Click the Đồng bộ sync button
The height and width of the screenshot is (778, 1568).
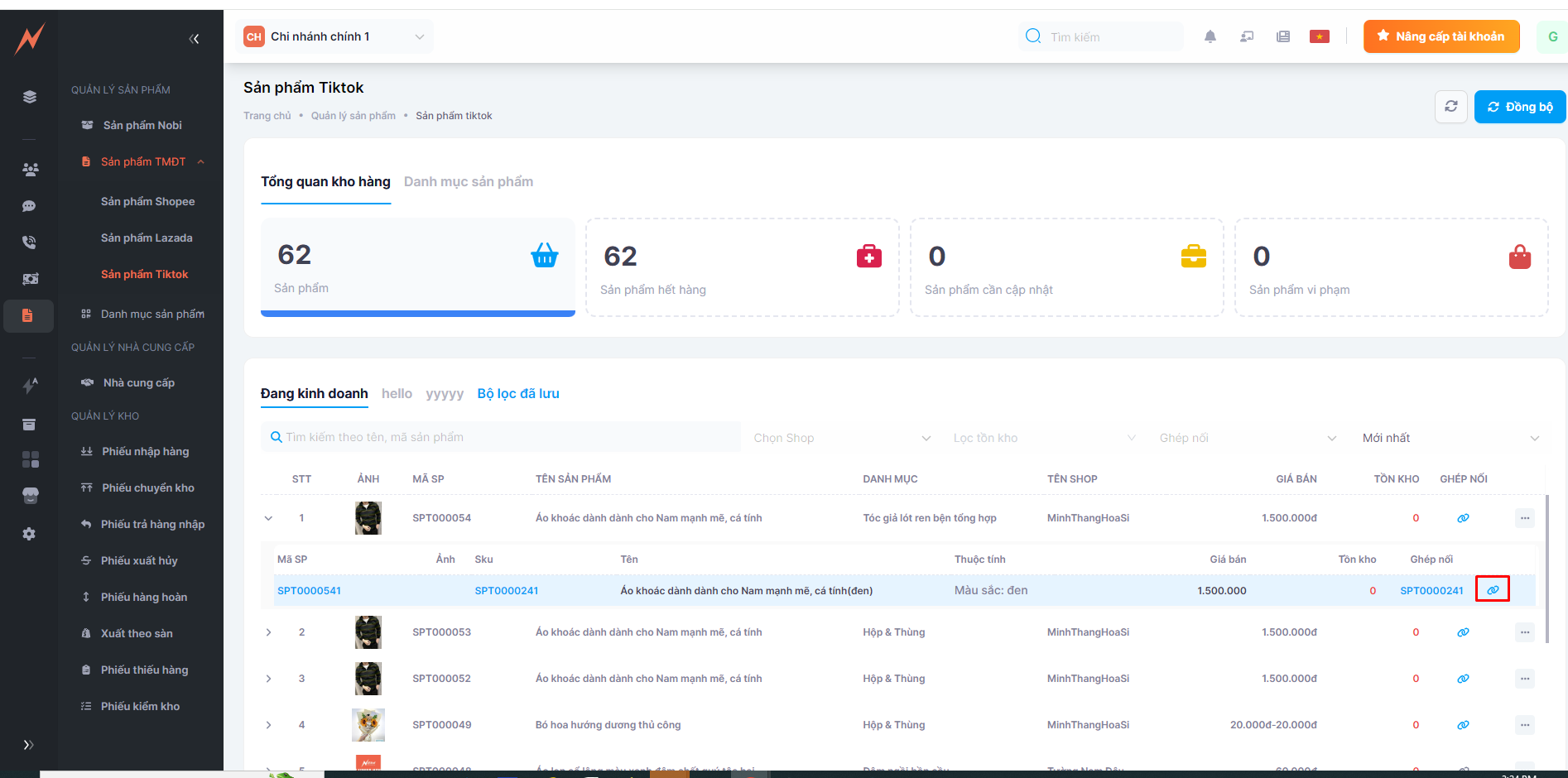1519,107
